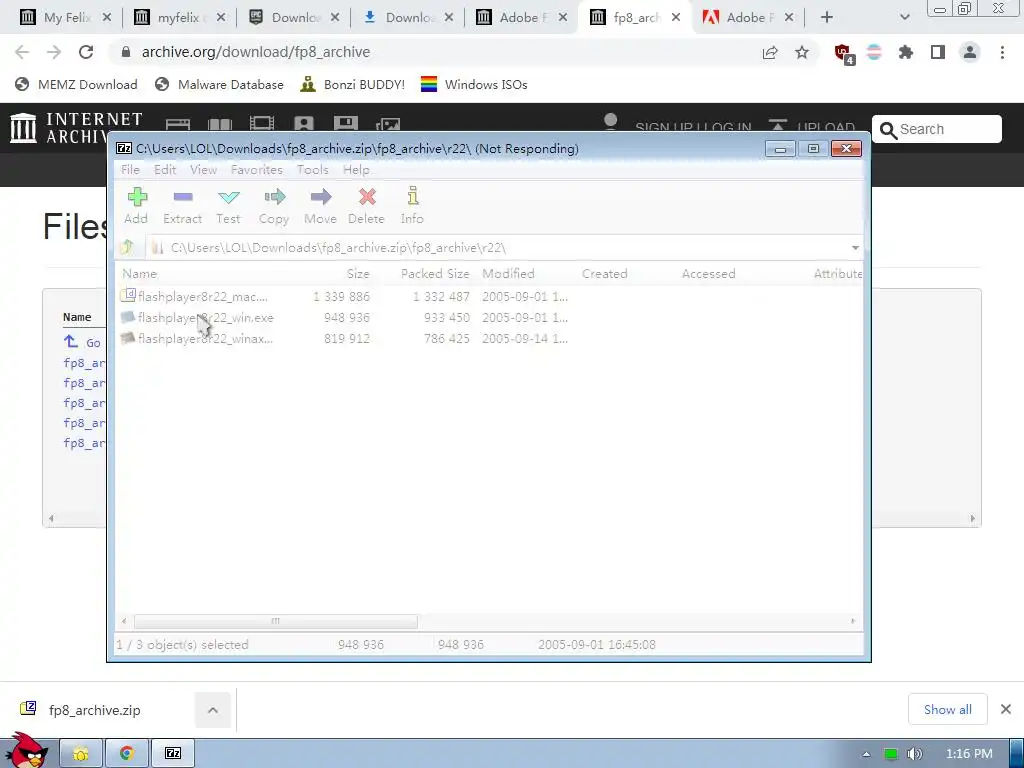Click the 7-Zip horizontal scrollbar thumb
This screenshot has width=1024, height=768.
click(276, 621)
